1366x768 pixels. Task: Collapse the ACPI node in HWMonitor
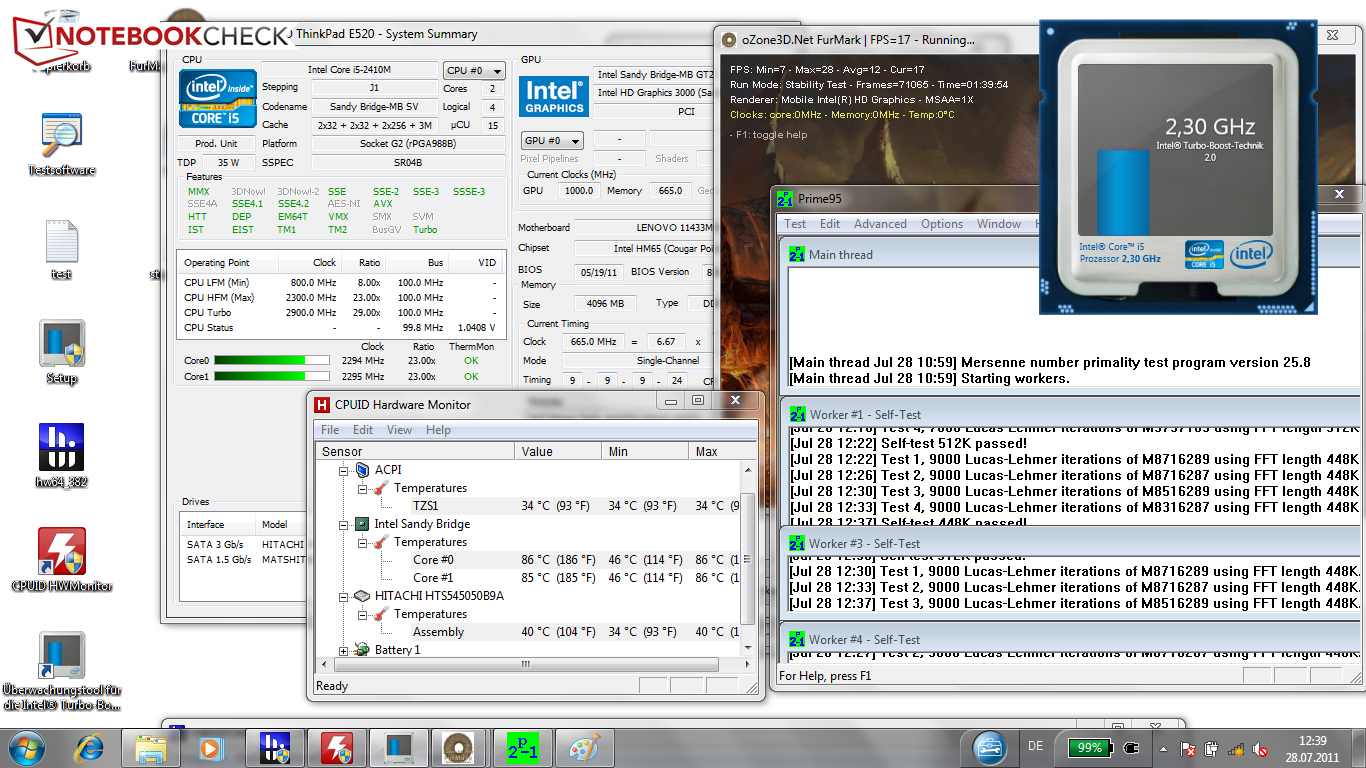pyautogui.click(x=344, y=470)
